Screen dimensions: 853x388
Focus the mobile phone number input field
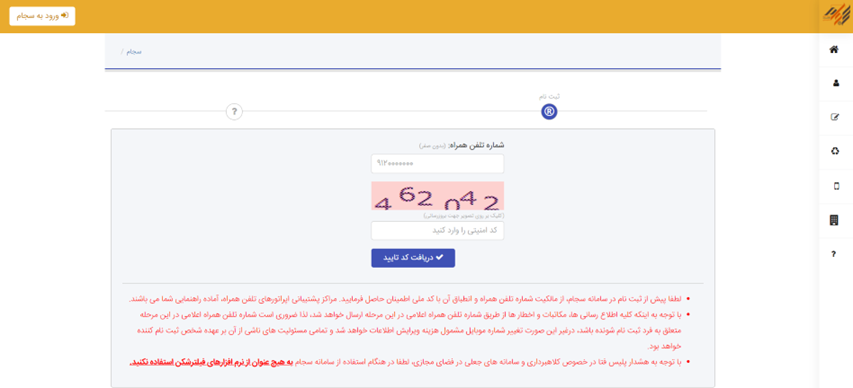(x=437, y=163)
